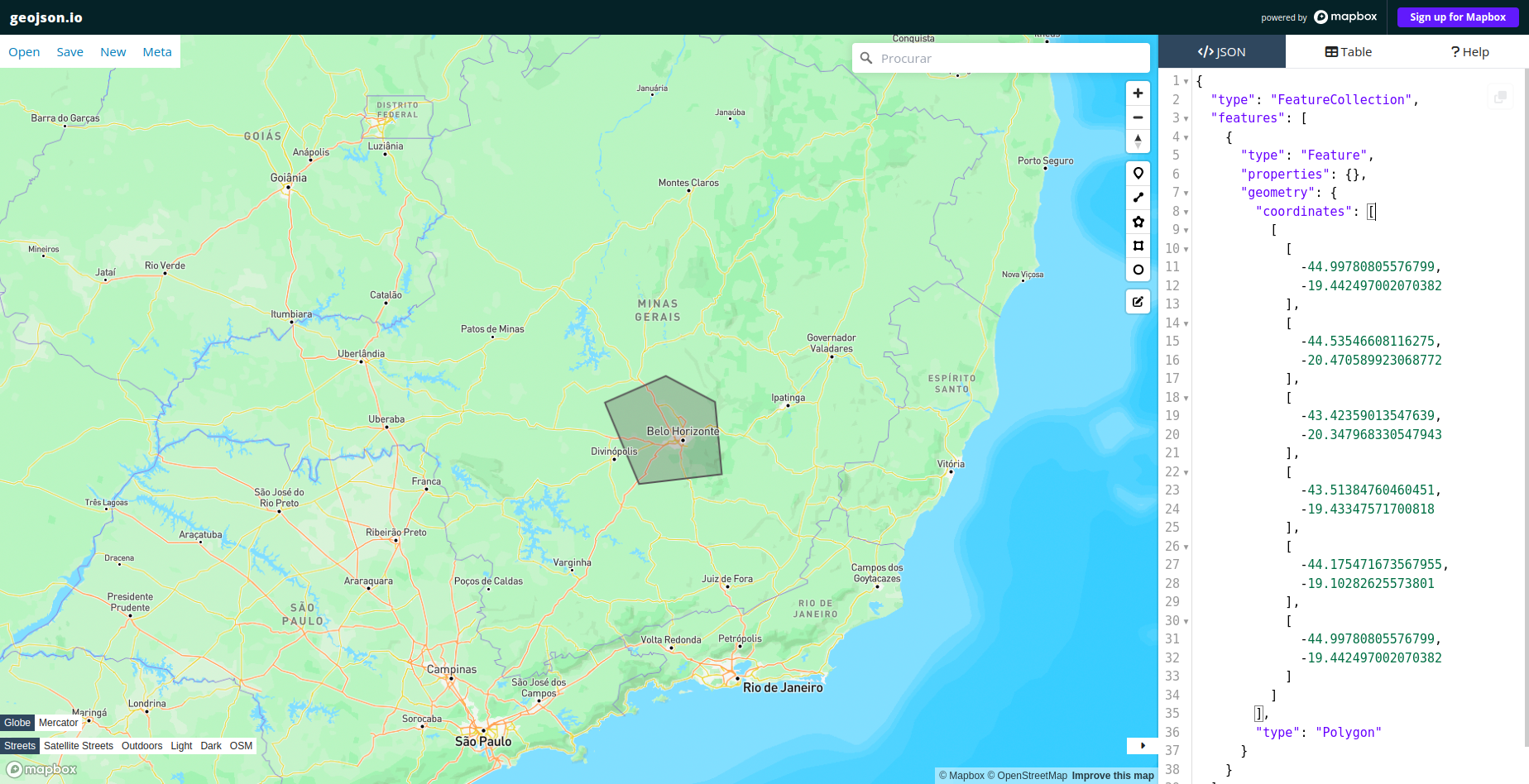1529x784 pixels.
Task: Click Sign up for Mapbox
Action: pyautogui.click(x=1457, y=17)
